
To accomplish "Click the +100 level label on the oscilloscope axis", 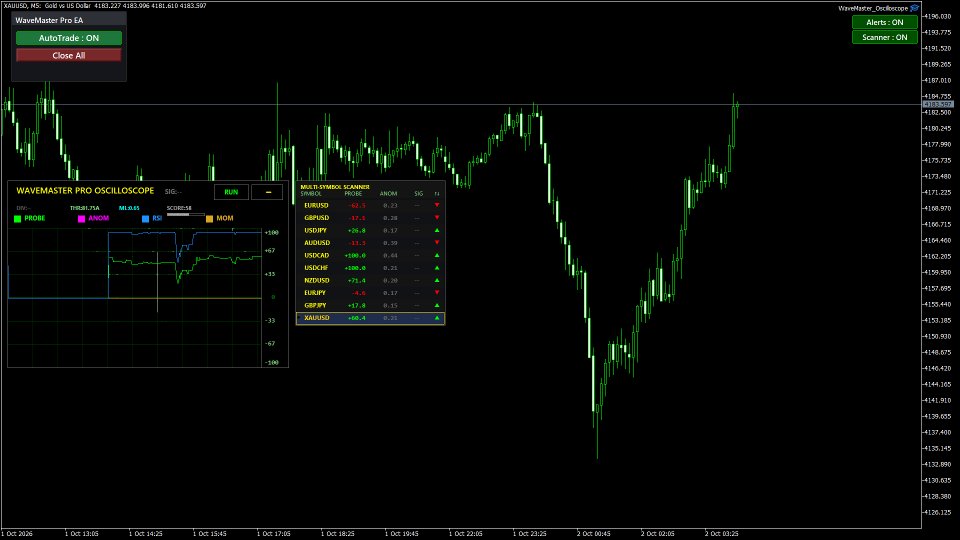I will tap(271, 233).
